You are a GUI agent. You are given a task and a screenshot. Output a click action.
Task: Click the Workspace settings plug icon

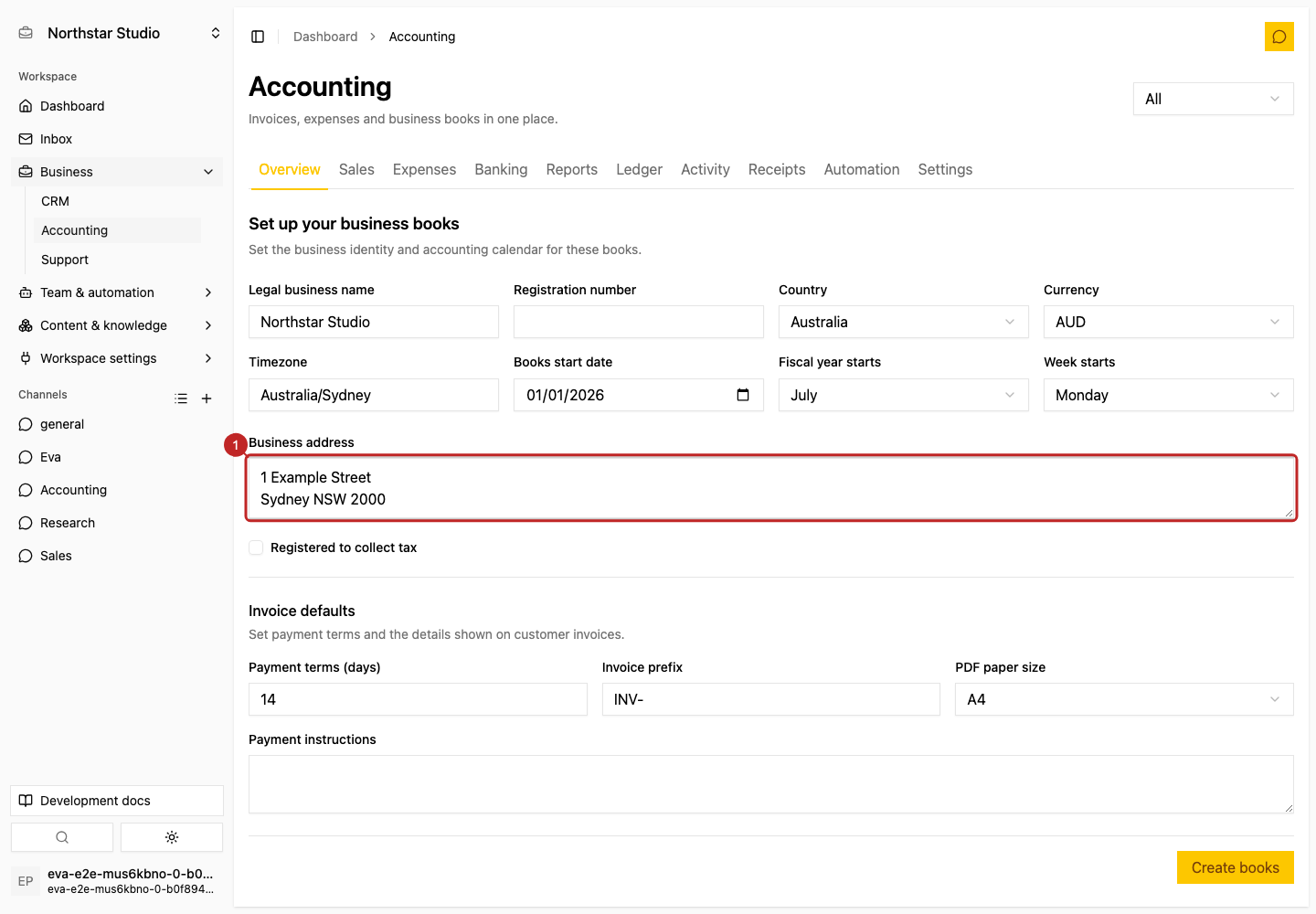point(26,358)
